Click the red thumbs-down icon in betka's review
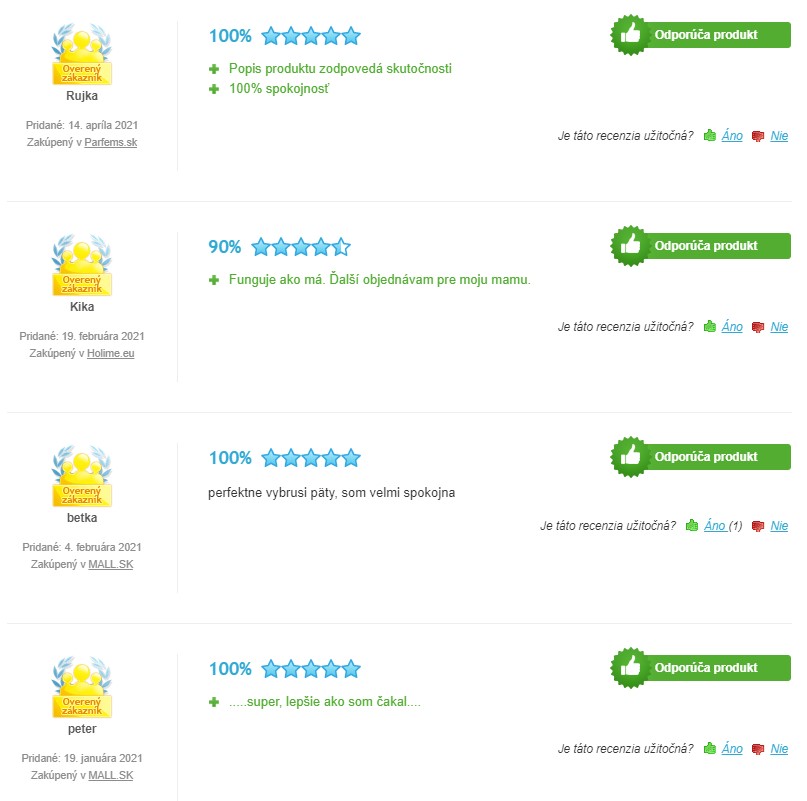Screen dimensions: 807x801 758,526
